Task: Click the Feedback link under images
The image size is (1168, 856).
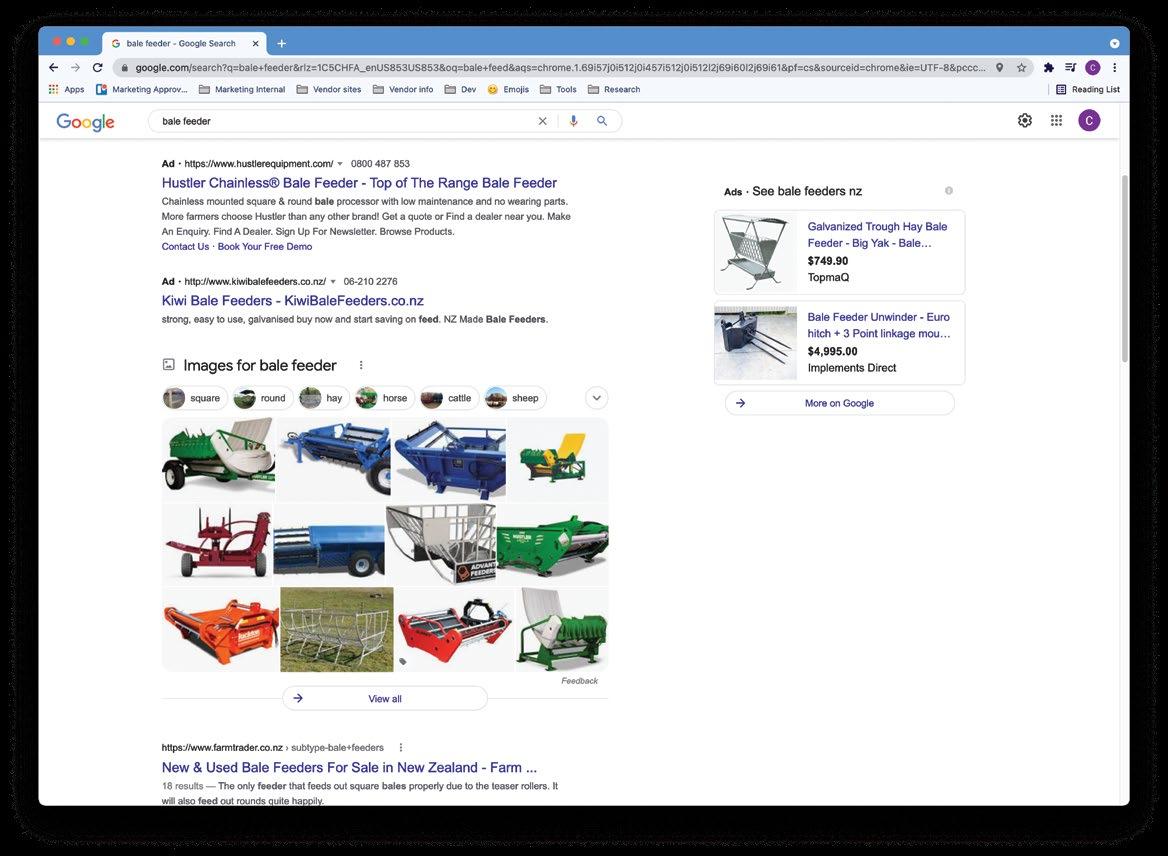Action: (x=580, y=681)
